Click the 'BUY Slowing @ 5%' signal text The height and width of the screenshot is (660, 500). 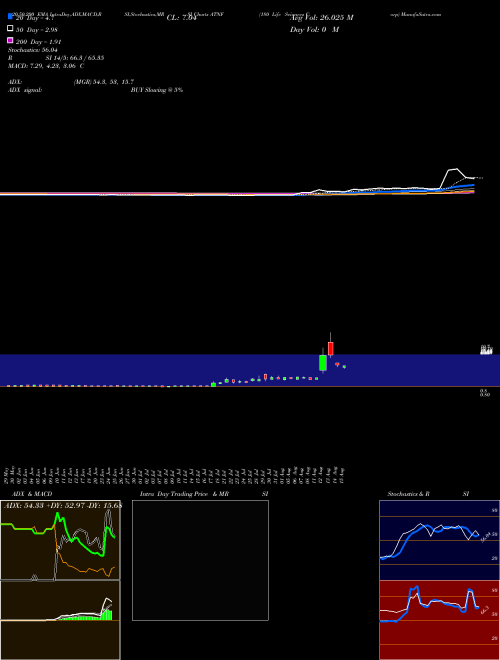157,90
